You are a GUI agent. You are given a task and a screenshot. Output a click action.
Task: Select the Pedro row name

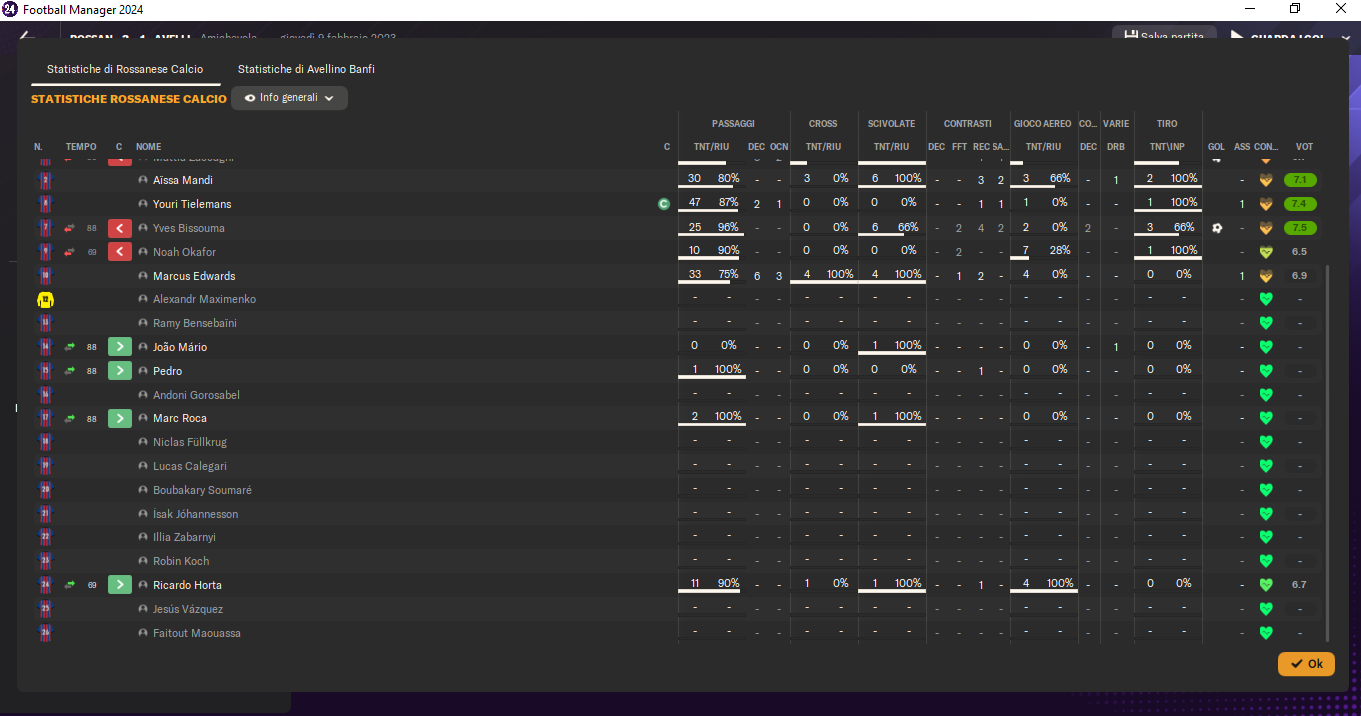pyautogui.click(x=167, y=371)
